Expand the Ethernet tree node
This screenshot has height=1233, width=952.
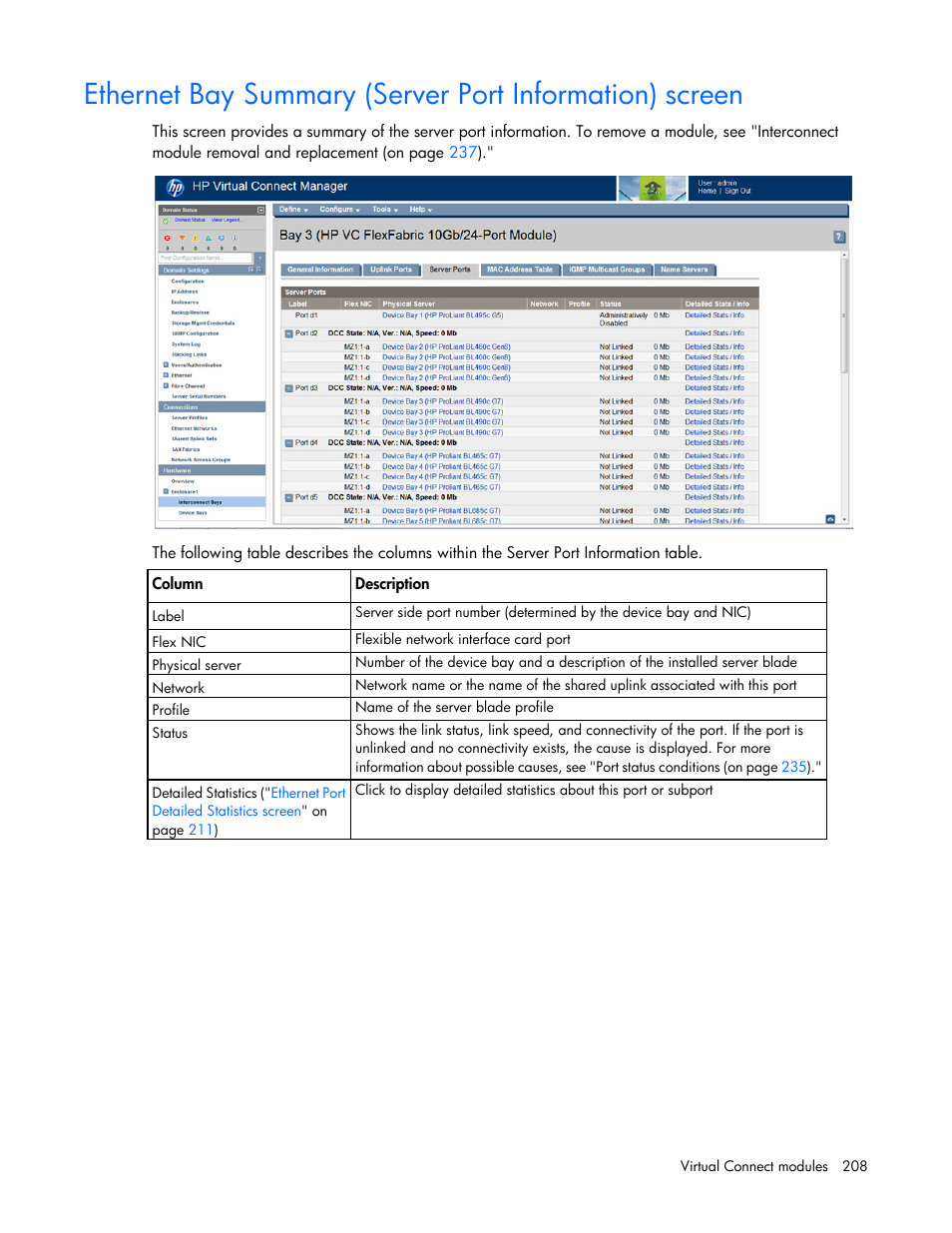166,375
